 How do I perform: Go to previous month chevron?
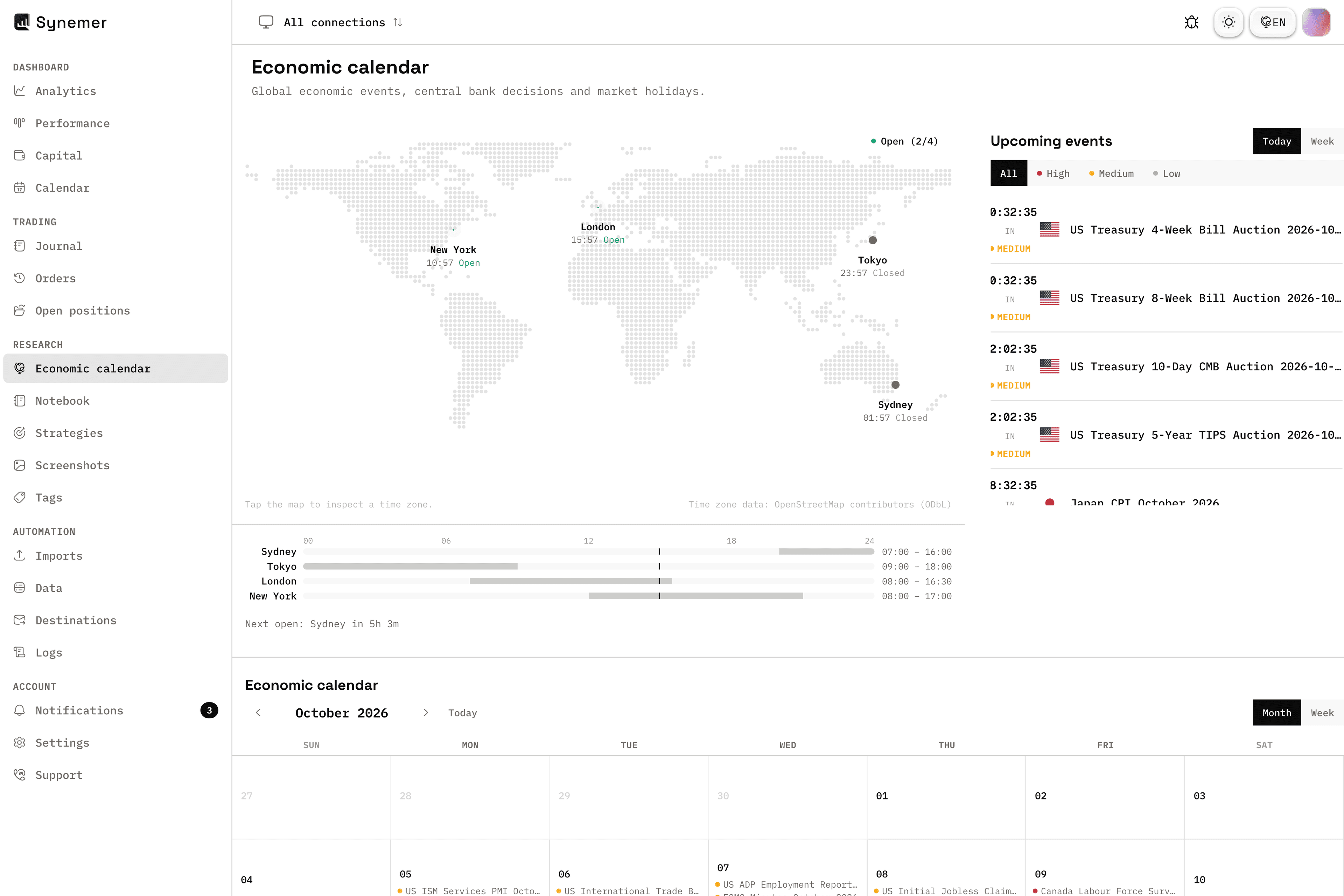click(x=258, y=713)
